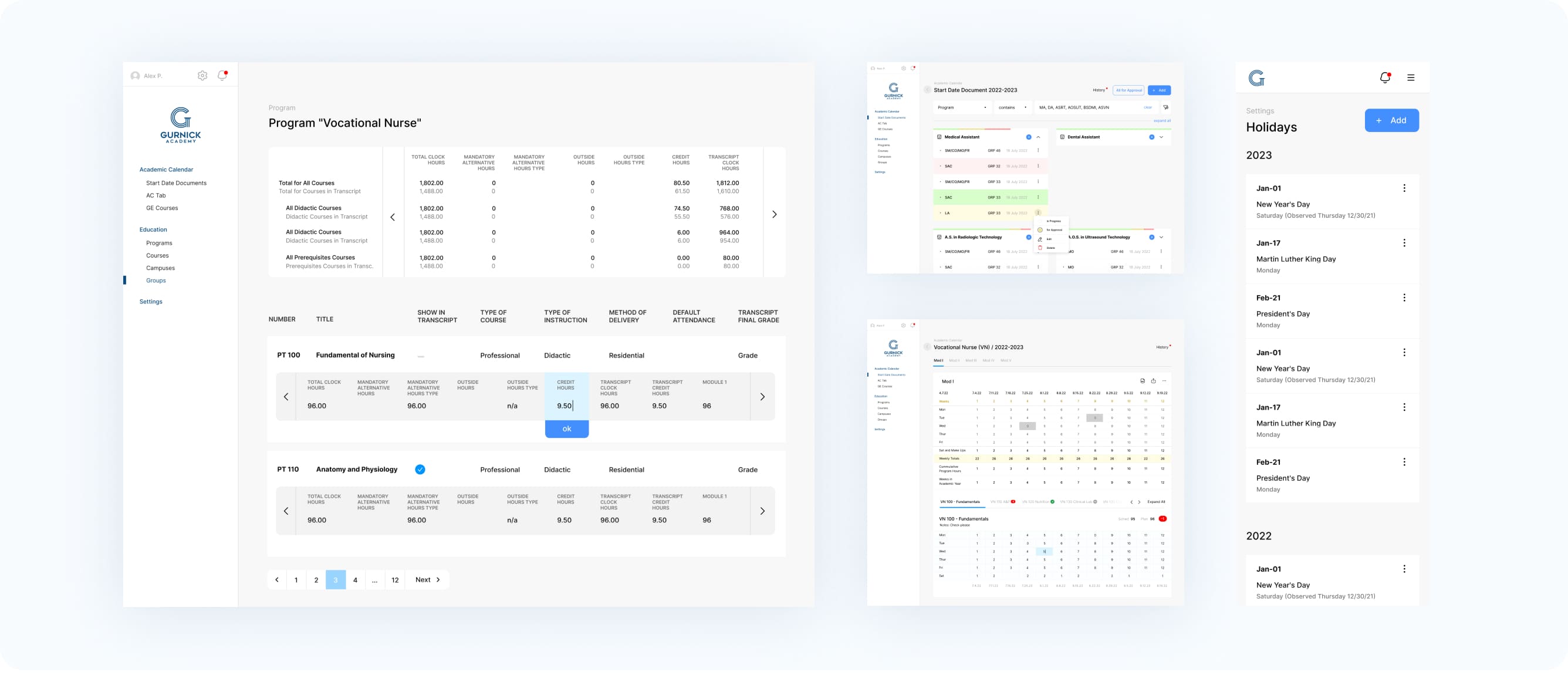Screen dimensions: 1568x675
Task: Open hamburger menu in Holidays panel
Action: click(1410, 77)
